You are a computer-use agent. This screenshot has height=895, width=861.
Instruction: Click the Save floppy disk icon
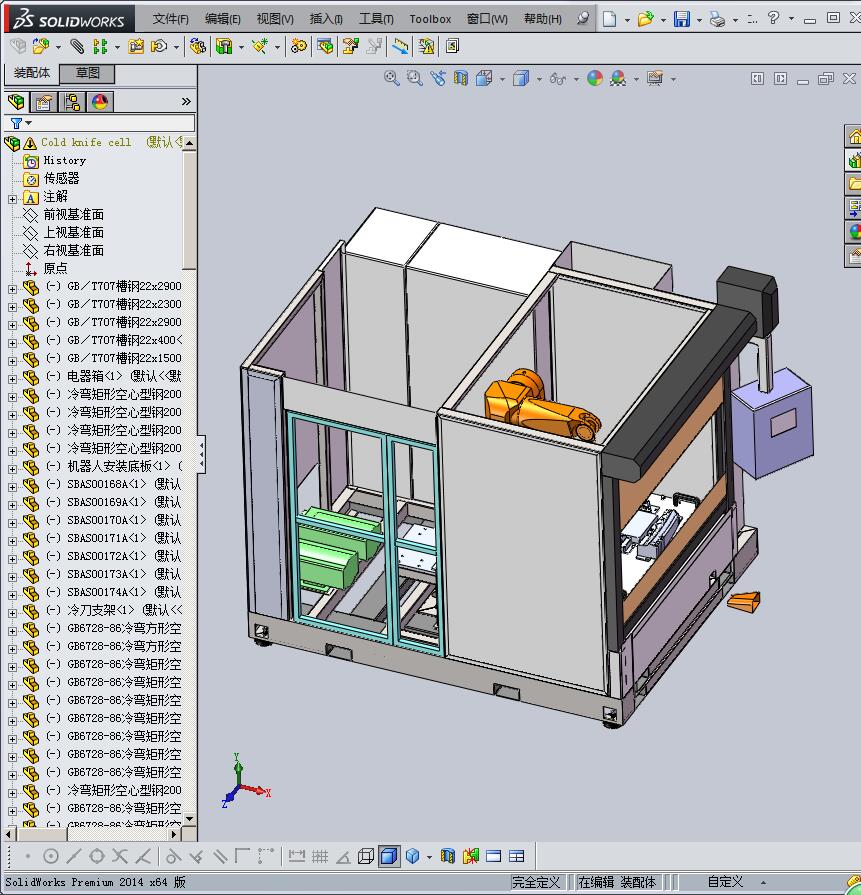tap(681, 19)
